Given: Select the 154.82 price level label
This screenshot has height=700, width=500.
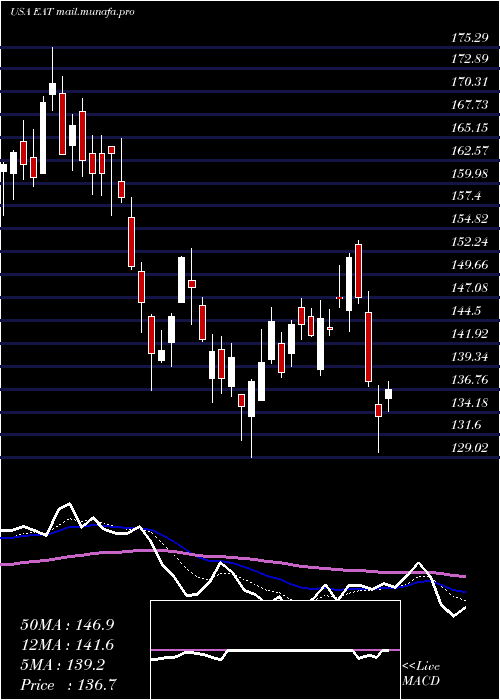Looking at the screenshot, I should click(469, 219).
